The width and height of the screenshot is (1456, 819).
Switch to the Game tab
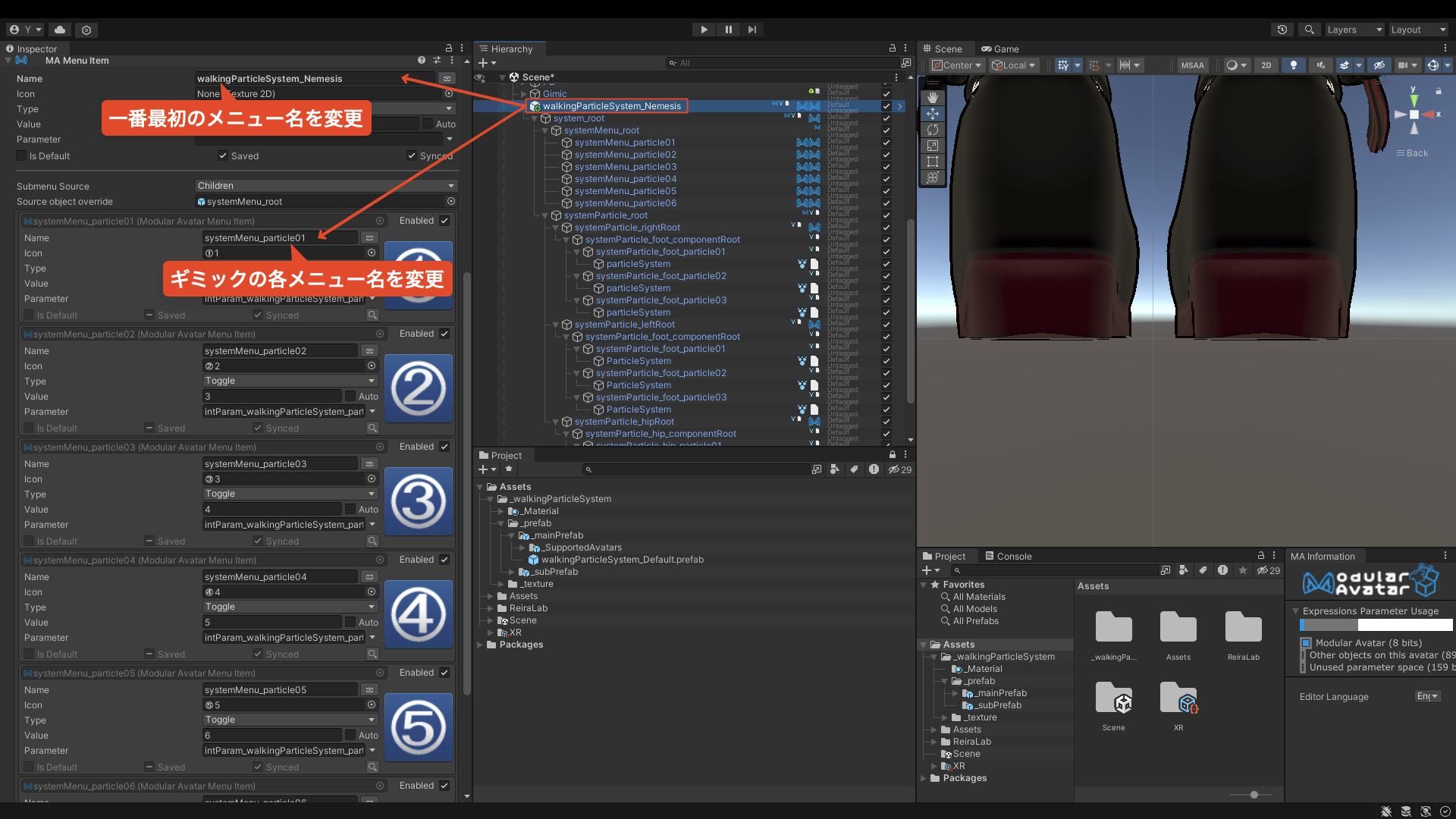999,49
